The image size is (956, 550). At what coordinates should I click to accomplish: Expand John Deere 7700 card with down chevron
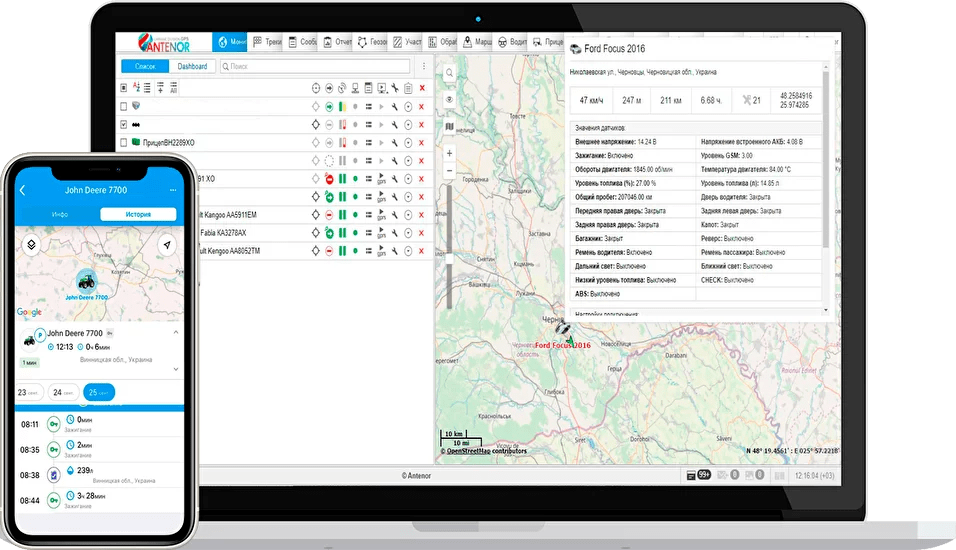tap(176, 369)
